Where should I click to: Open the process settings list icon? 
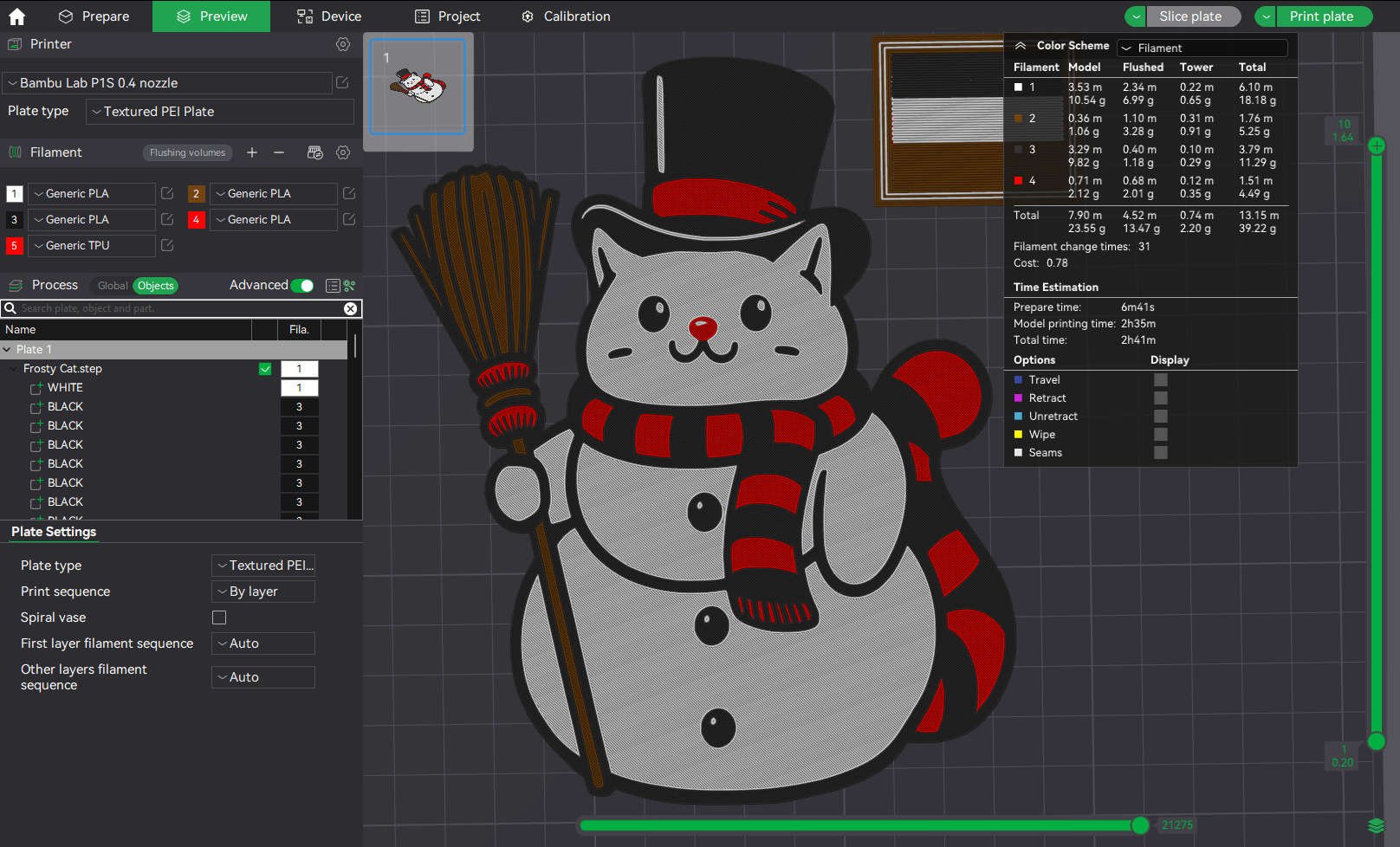[x=333, y=286]
